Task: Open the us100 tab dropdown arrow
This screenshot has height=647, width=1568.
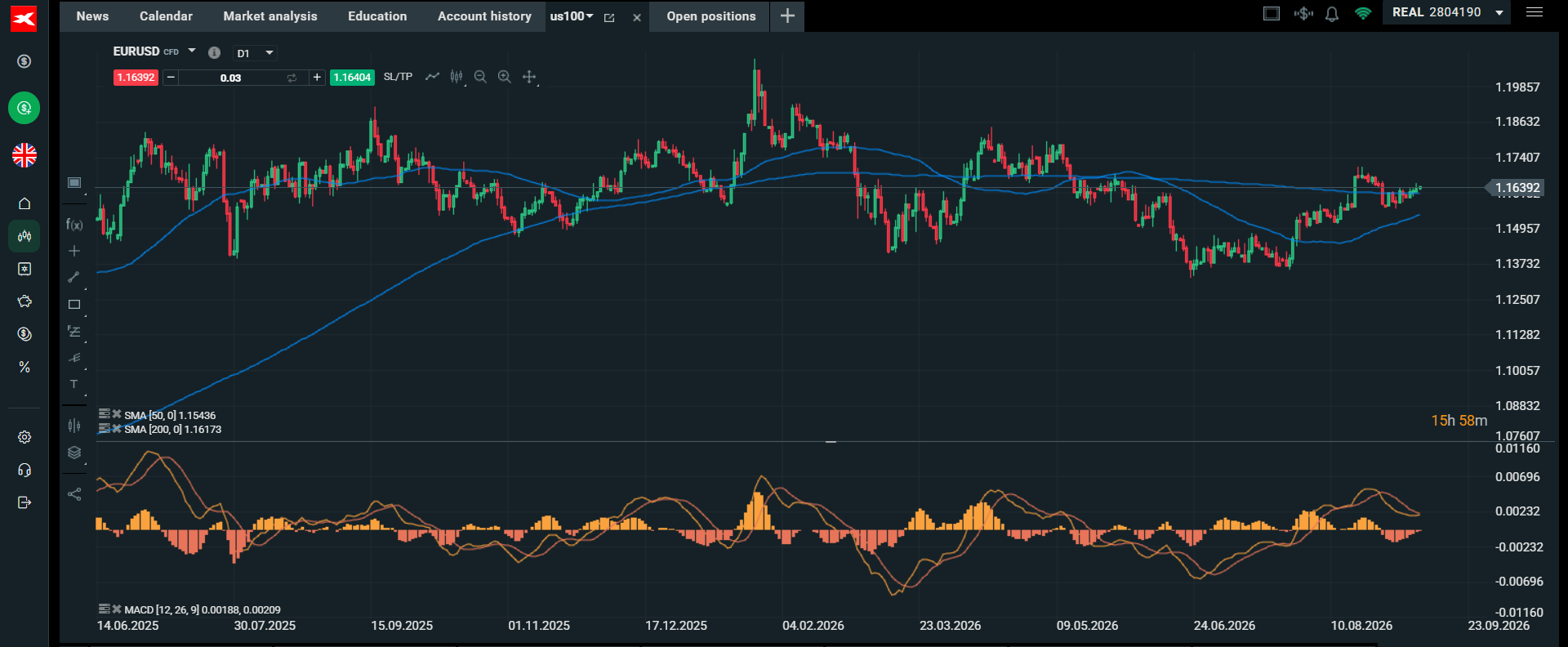Action: pyautogui.click(x=590, y=16)
